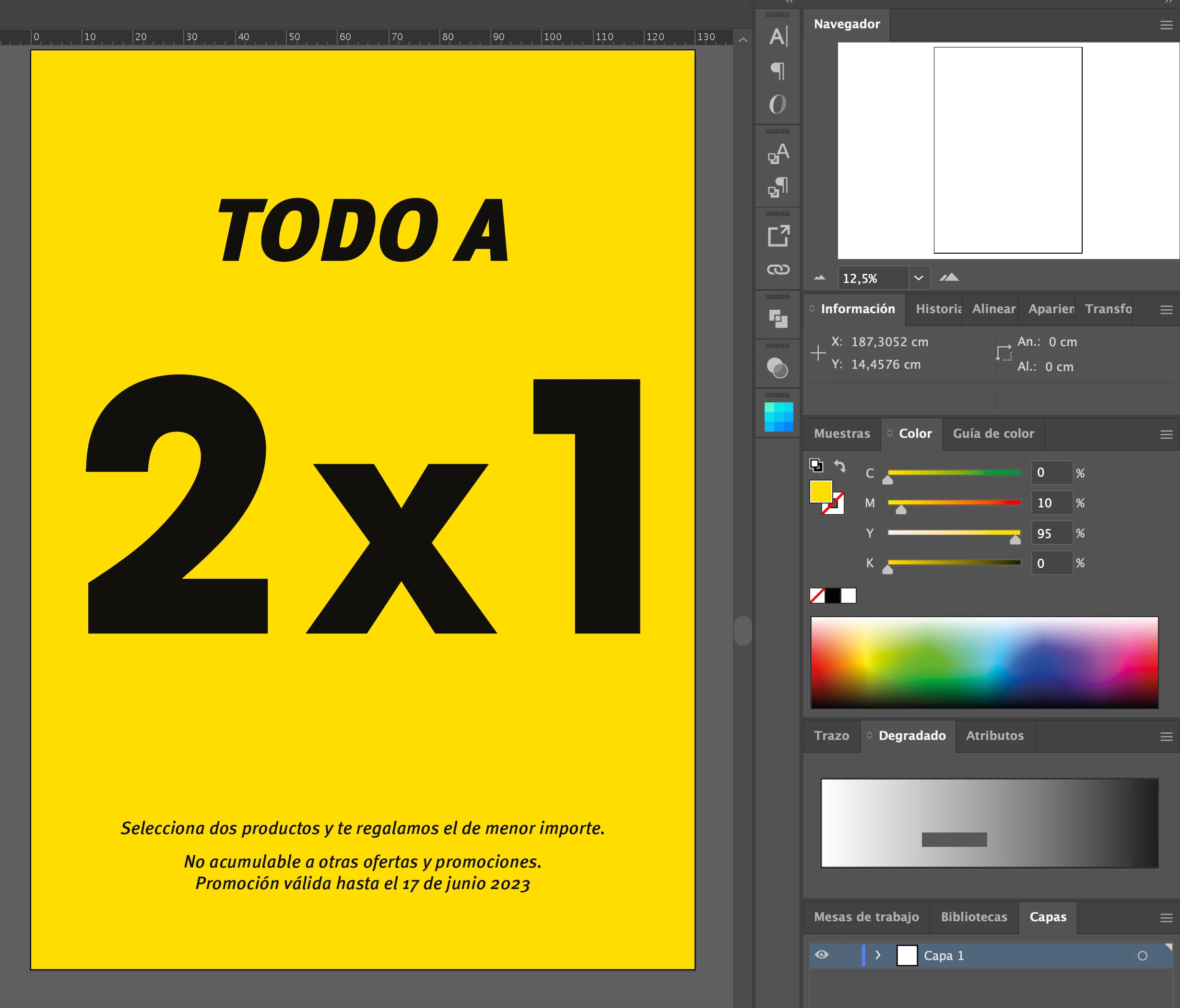The width and height of the screenshot is (1180, 1008).
Task: Switch to the Mesas de trabajo tab
Action: (866, 917)
